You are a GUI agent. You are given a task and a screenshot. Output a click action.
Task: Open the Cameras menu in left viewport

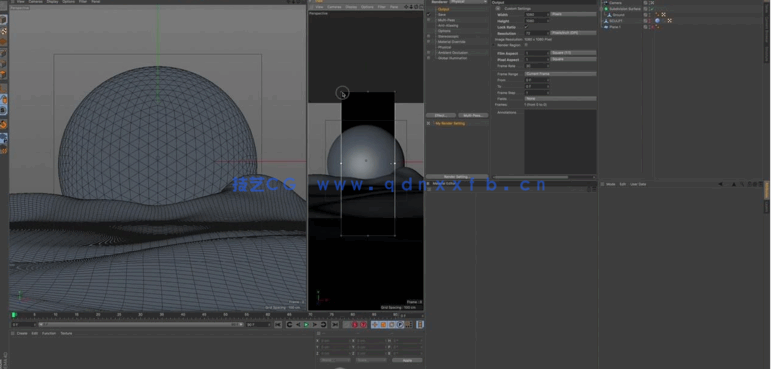(x=36, y=2)
